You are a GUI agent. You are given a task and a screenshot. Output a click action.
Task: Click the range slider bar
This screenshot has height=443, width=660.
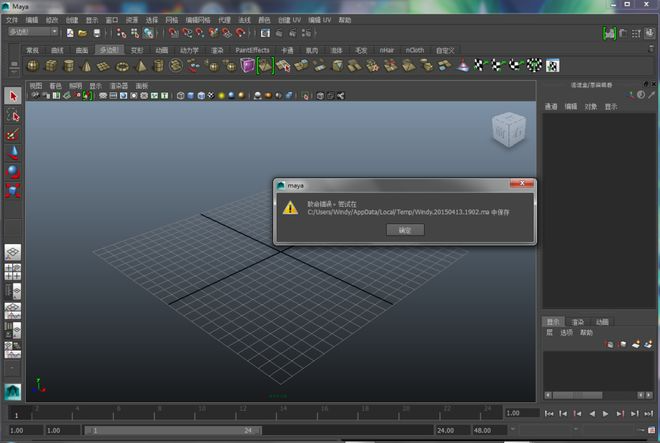(x=173, y=430)
